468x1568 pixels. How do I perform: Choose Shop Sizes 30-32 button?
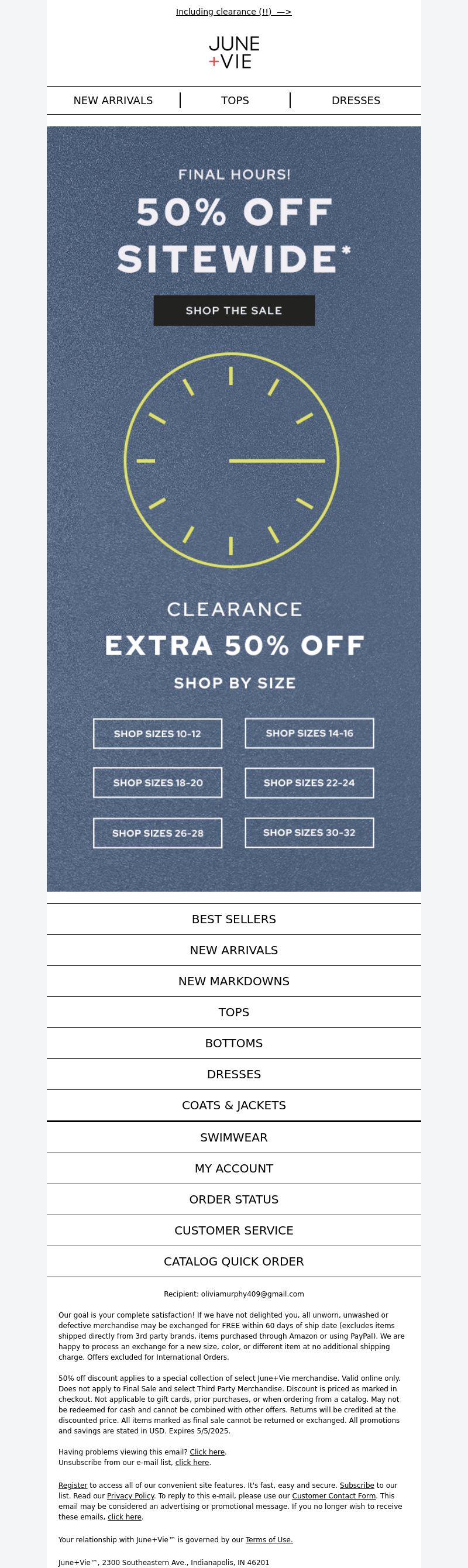pyautogui.click(x=309, y=832)
